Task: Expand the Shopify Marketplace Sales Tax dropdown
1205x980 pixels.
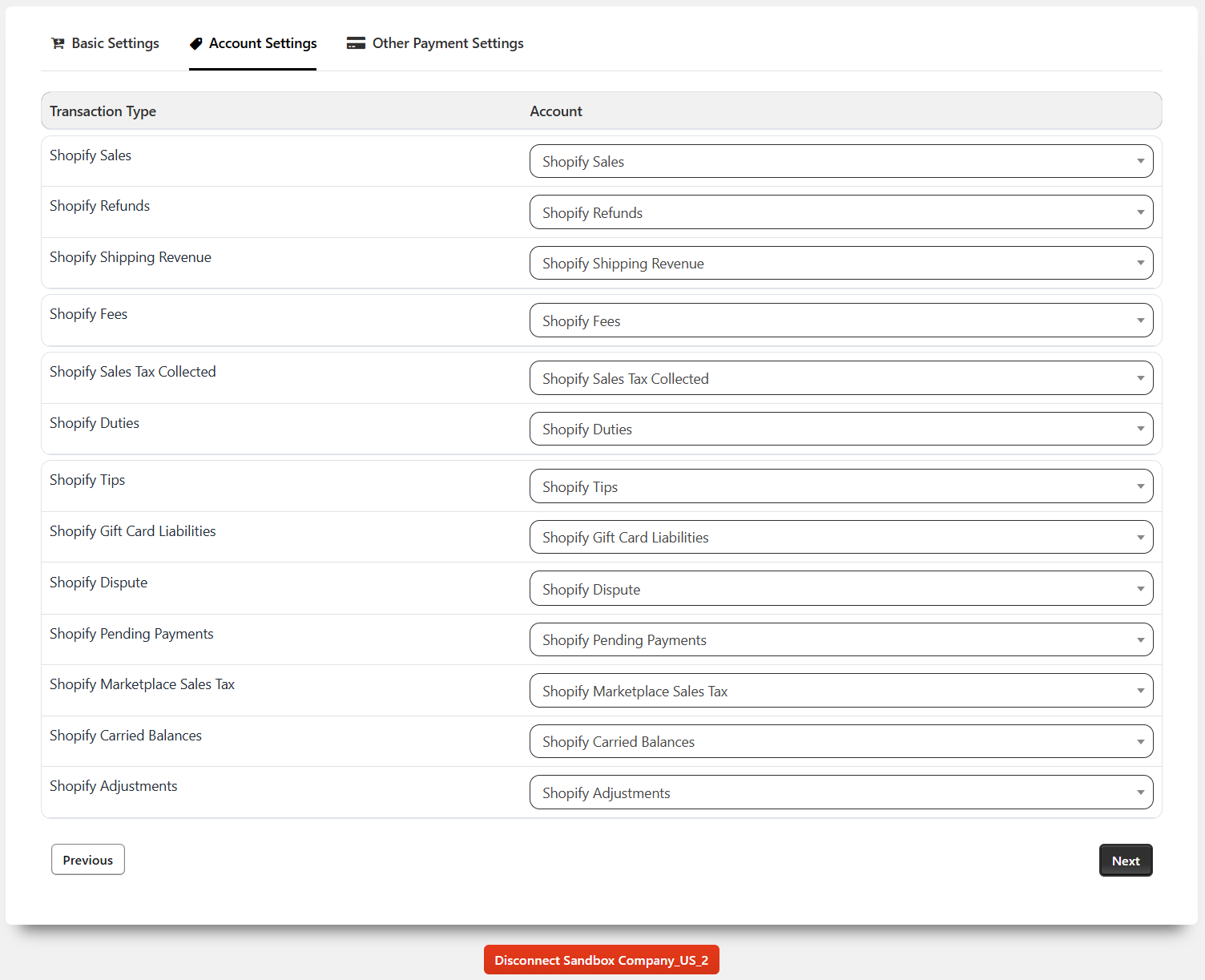Action: tap(841, 691)
